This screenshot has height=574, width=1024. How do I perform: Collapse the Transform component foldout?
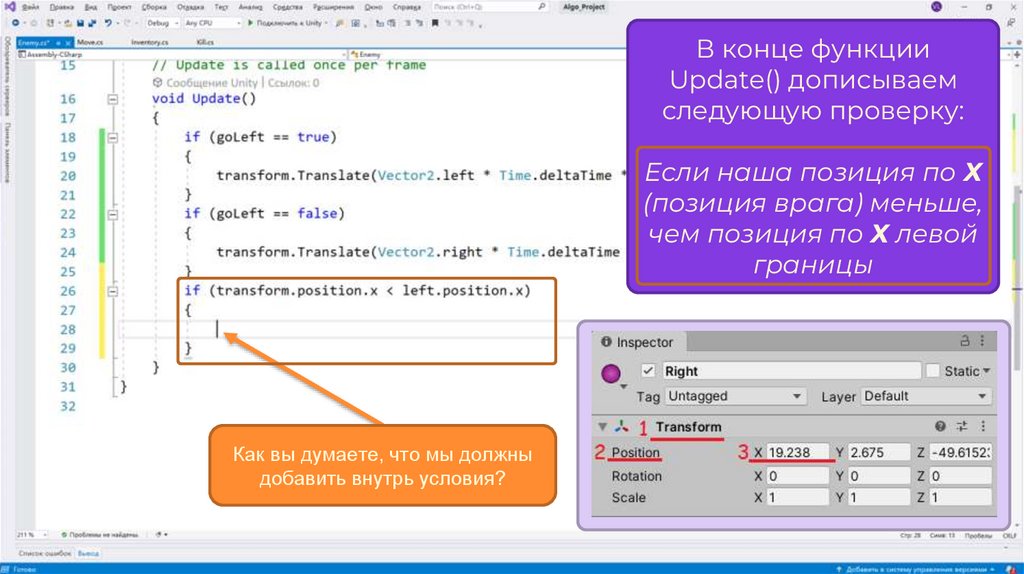(x=602, y=426)
